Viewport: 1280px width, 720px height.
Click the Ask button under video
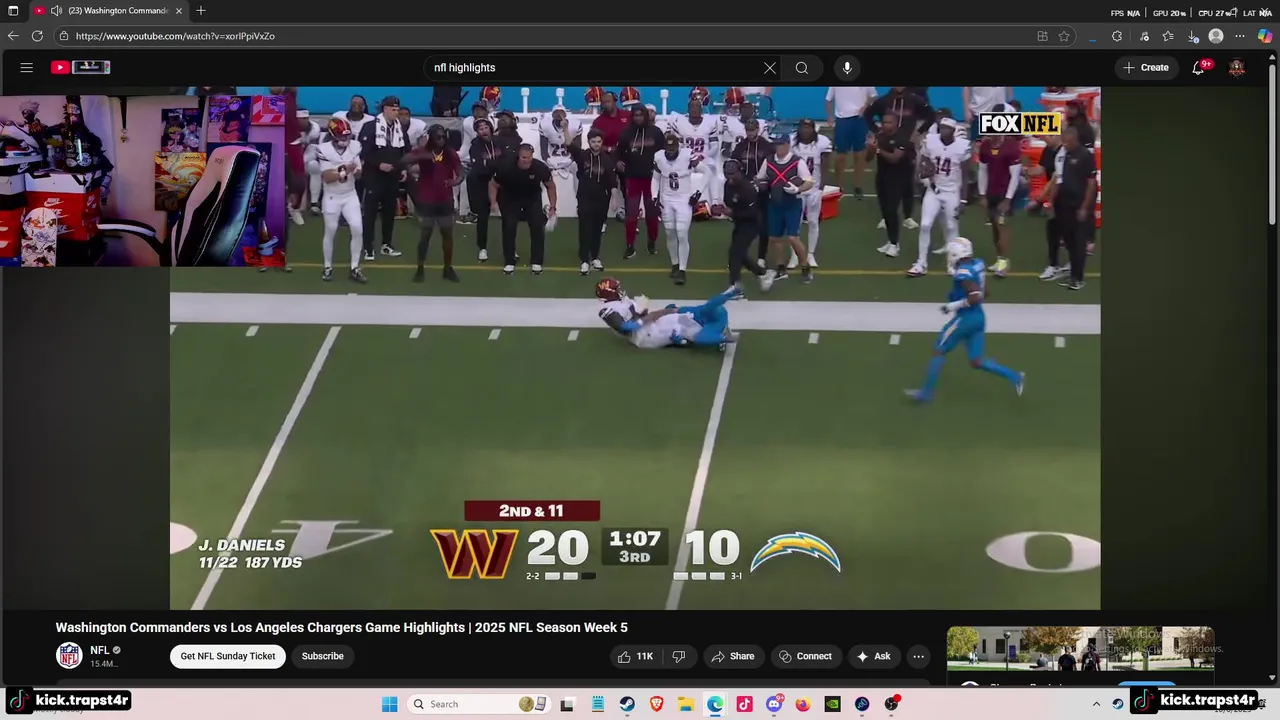click(x=873, y=656)
